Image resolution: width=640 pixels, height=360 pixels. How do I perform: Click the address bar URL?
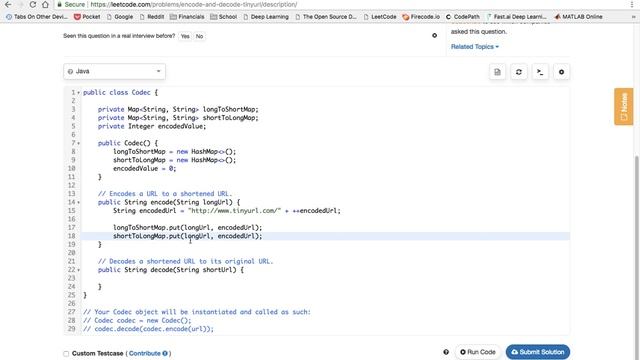(x=193, y=4)
